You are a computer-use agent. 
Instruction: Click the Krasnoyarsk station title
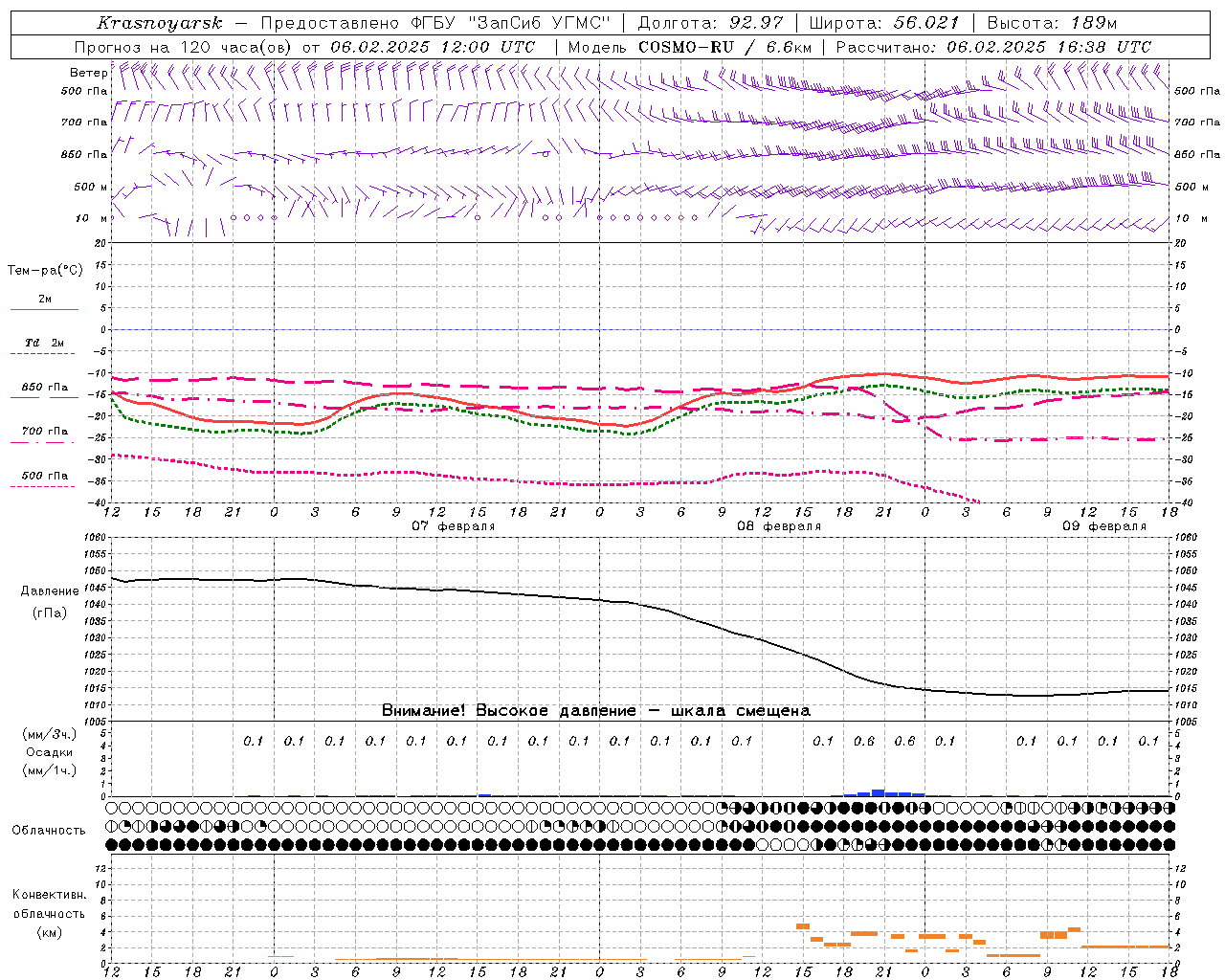[160, 23]
